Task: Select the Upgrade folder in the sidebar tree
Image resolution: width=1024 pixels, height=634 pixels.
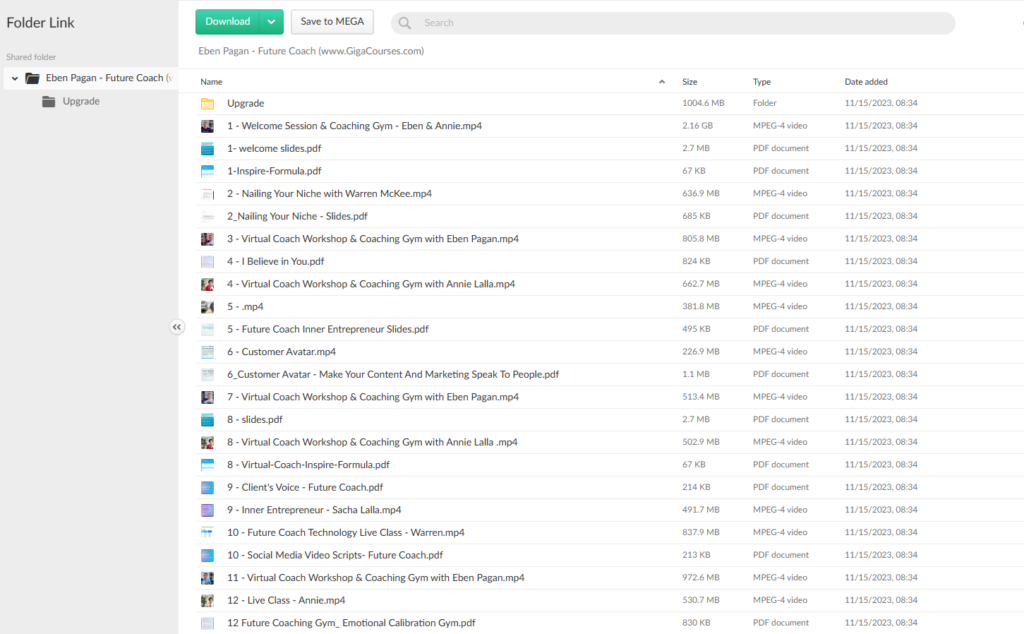Action: coord(81,101)
